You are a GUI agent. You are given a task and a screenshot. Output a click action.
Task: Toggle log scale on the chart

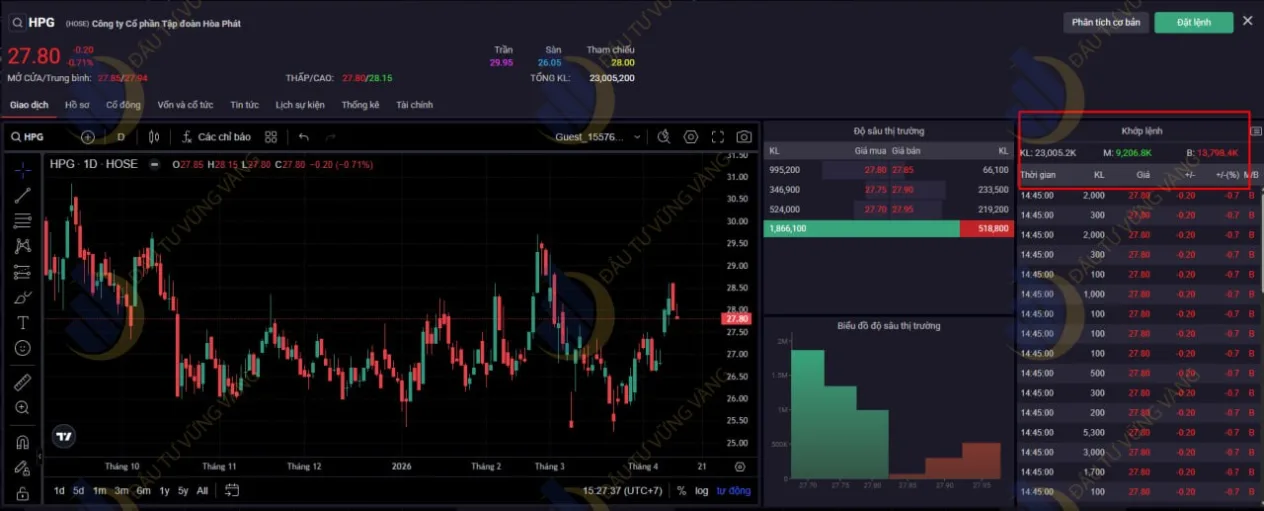(x=702, y=490)
